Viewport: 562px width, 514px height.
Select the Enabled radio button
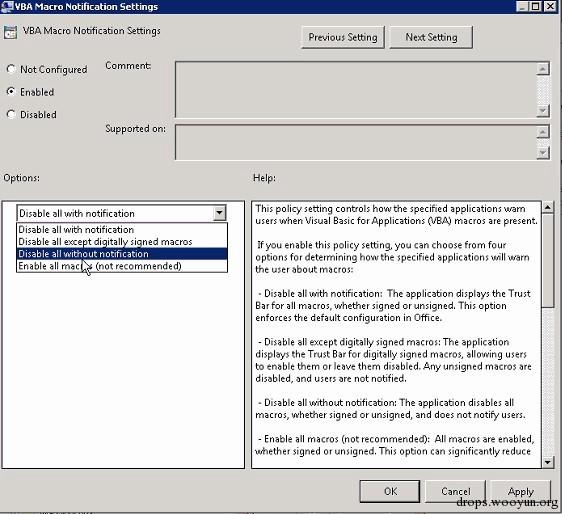click(x=11, y=92)
